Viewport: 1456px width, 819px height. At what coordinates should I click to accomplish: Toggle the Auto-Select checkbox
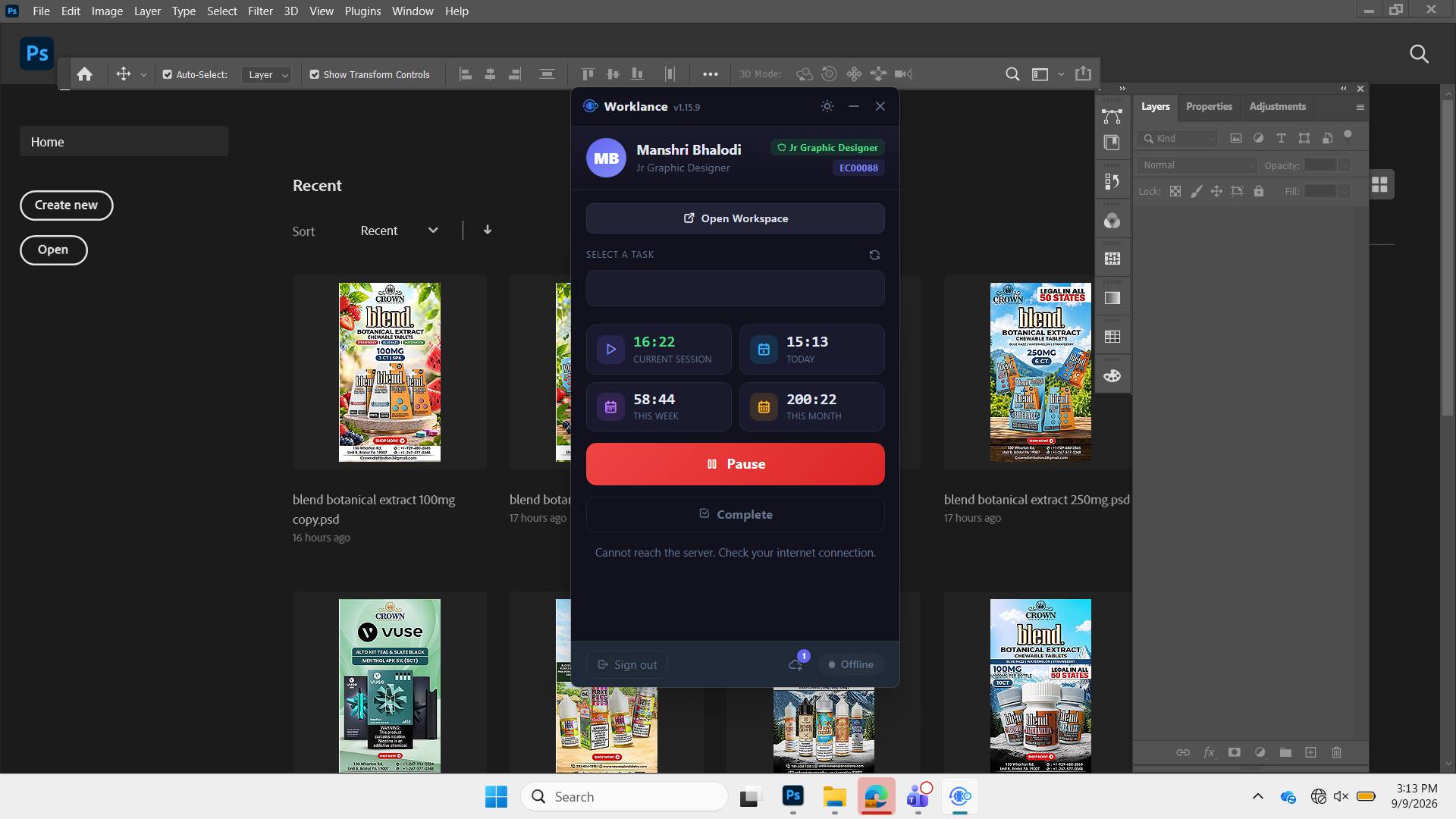(168, 74)
